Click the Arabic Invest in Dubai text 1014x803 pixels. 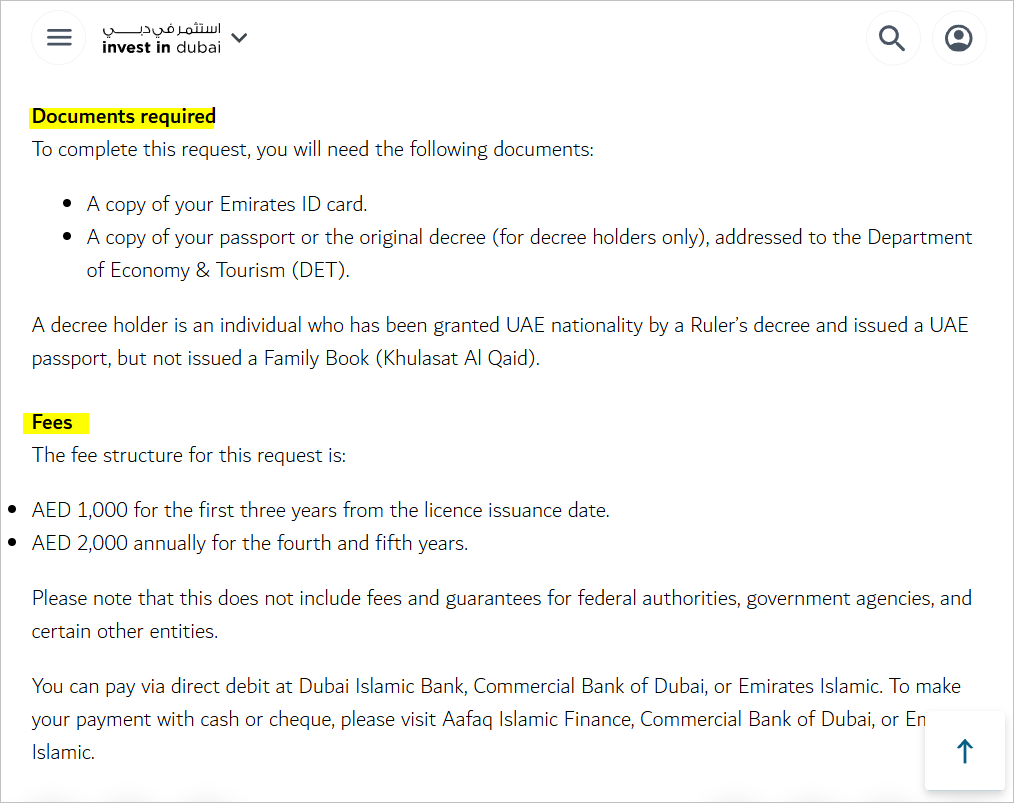click(x=162, y=28)
